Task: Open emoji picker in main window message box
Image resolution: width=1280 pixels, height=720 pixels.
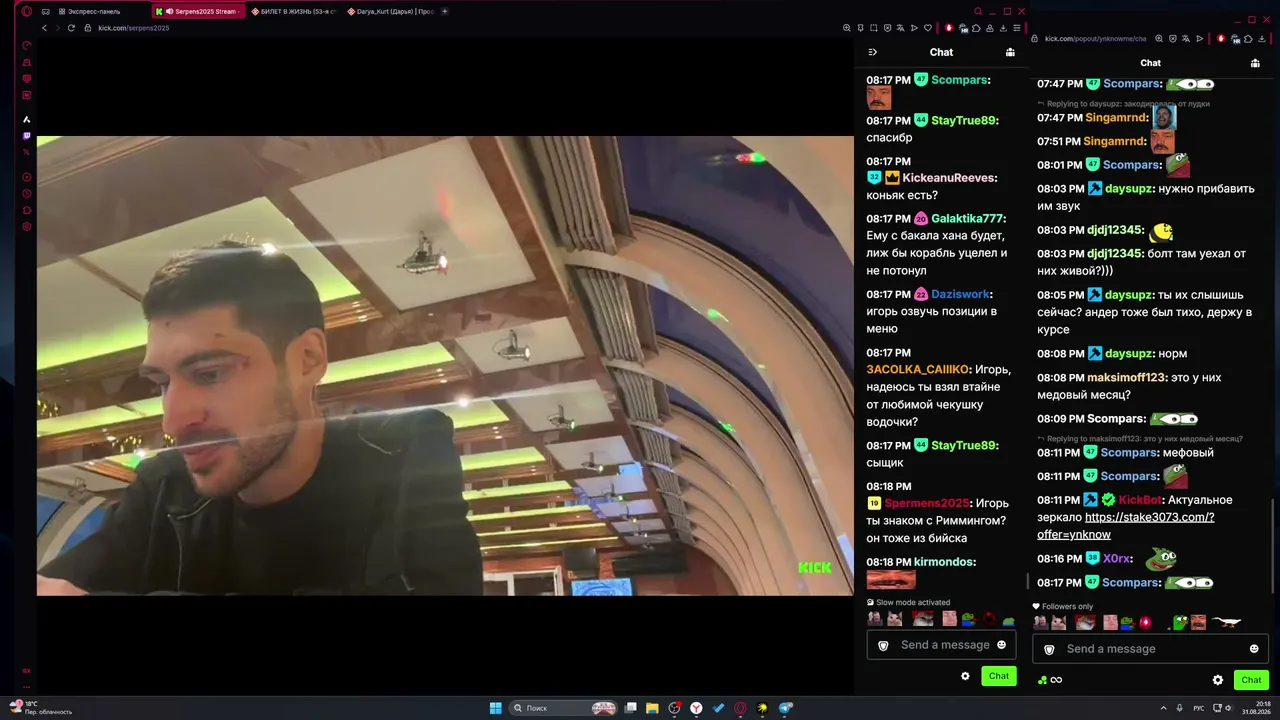Action: tap(1001, 645)
